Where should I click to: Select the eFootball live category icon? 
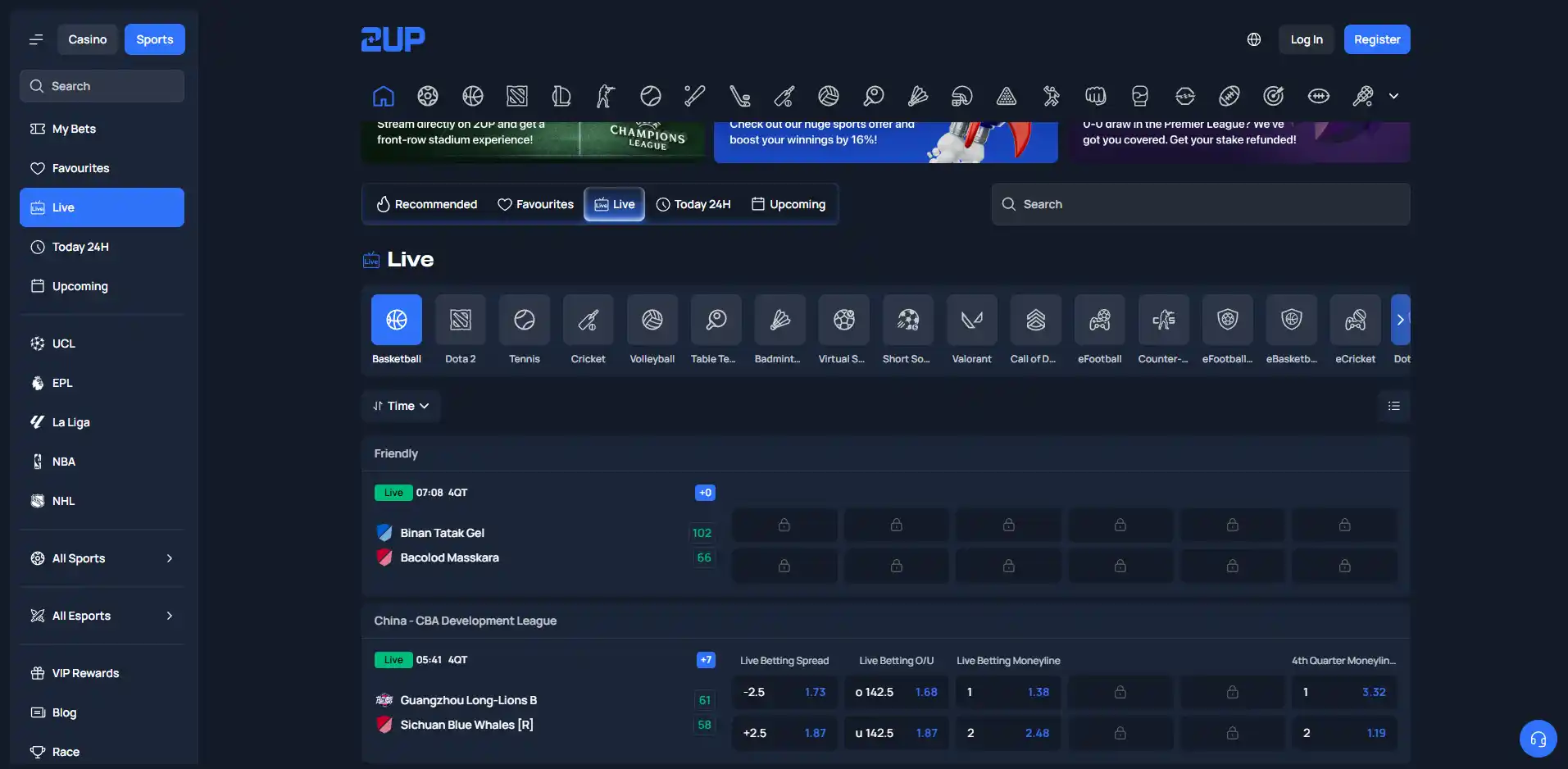pos(1099,320)
